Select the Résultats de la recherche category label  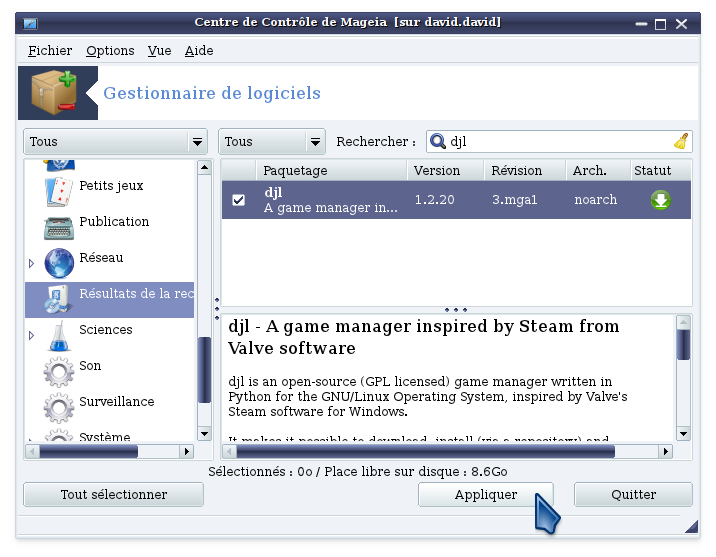pos(137,294)
